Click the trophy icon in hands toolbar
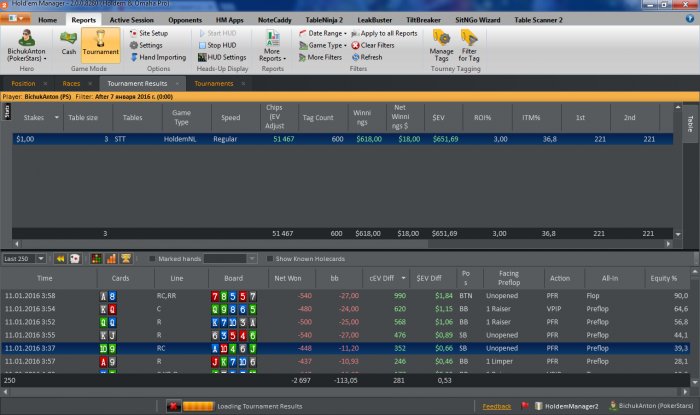Image resolution: width=700 pixels, height=415 pixels. point(126,258)
